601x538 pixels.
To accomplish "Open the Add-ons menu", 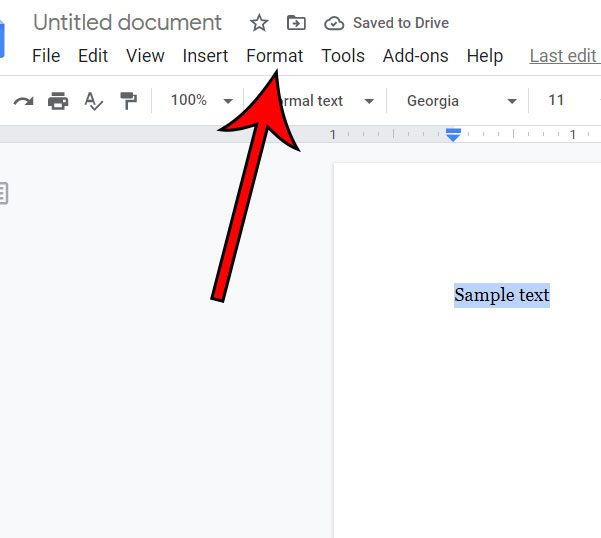I will click(x=414, y=56).
